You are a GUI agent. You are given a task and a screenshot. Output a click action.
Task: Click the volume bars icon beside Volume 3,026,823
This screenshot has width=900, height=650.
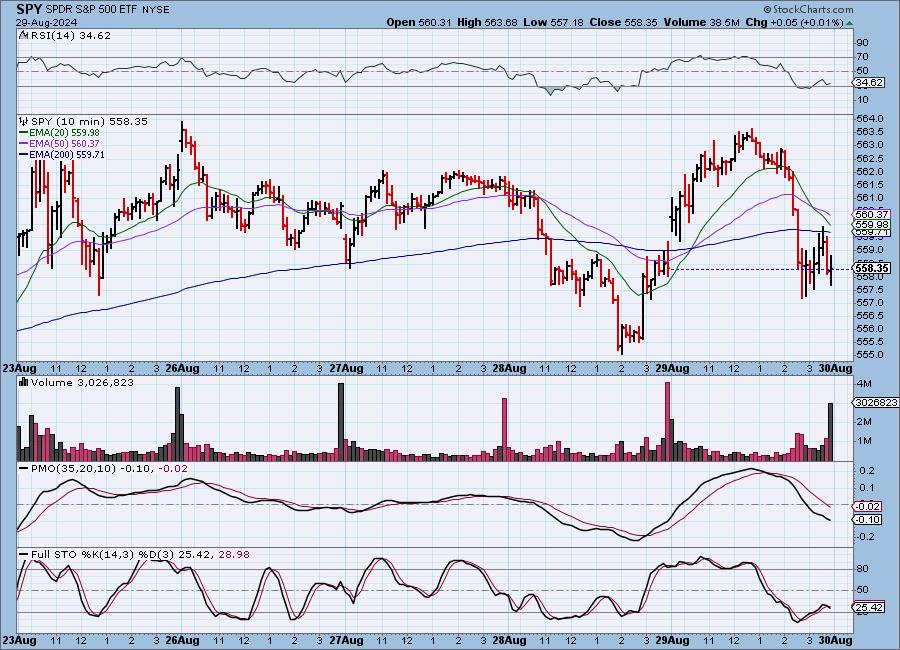click(x=24, y=382)
